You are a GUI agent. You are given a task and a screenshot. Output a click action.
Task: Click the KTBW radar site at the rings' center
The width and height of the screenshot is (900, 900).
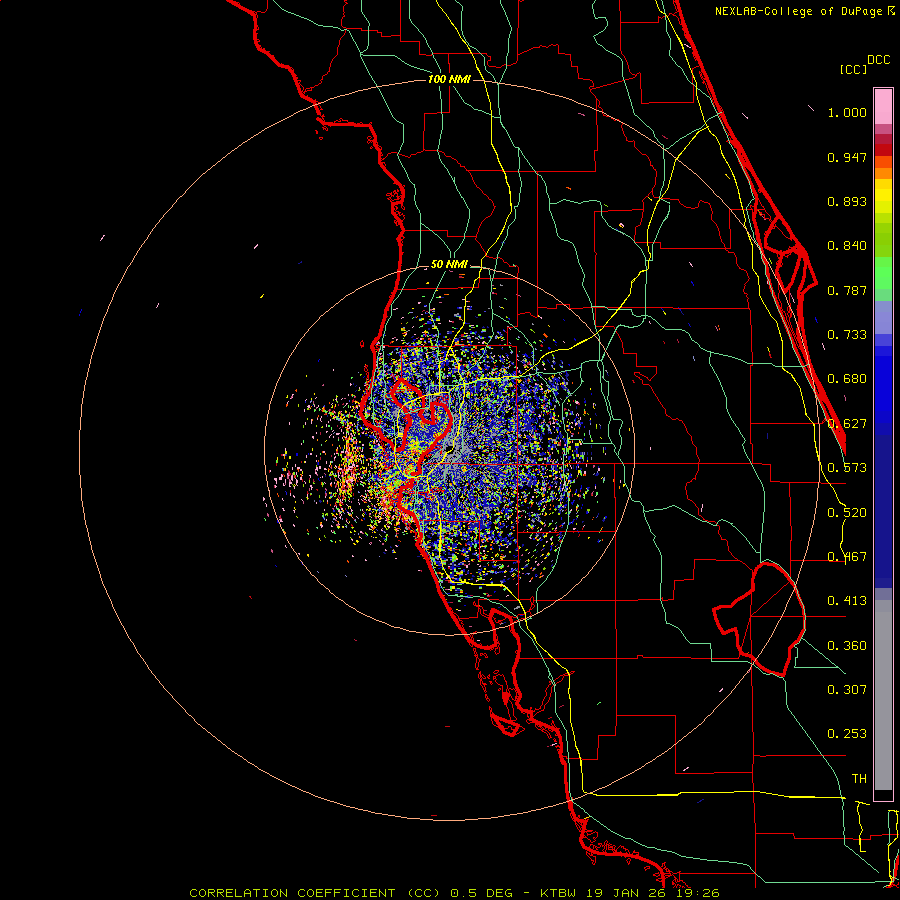[x=449, y=451]
